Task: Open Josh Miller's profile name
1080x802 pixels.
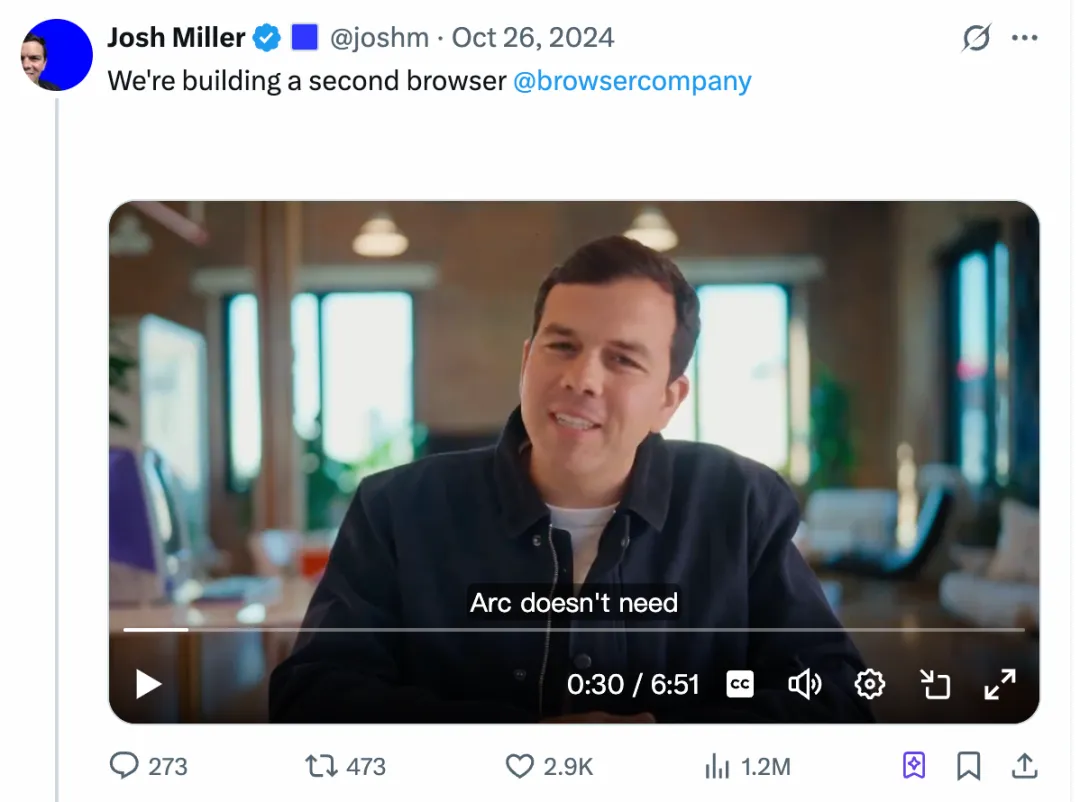Action: [x=176, y=38]
